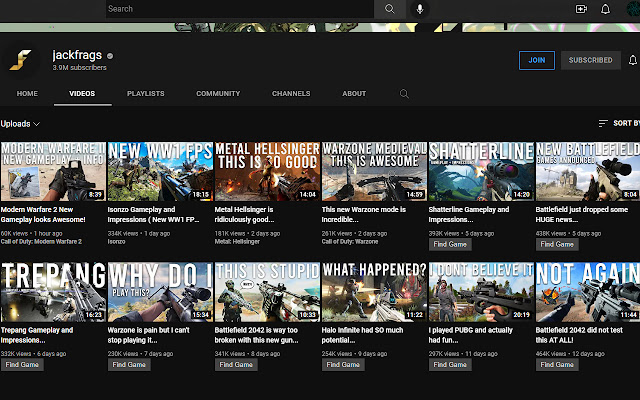The height and width of the screenshot is (400, 640).
Task: Expand the Uploads dropdown
Action: click(x=20, y=124)
